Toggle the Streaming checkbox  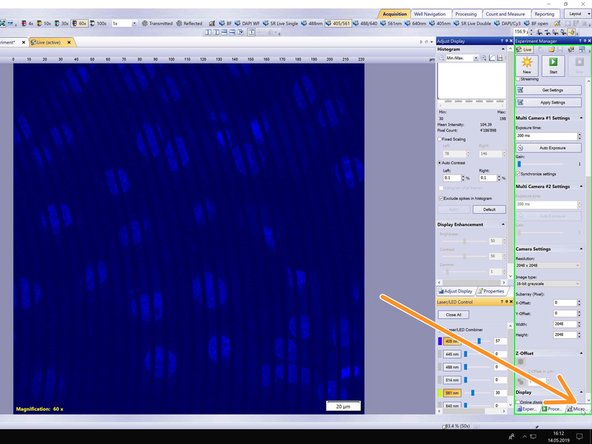coord(518,79)
